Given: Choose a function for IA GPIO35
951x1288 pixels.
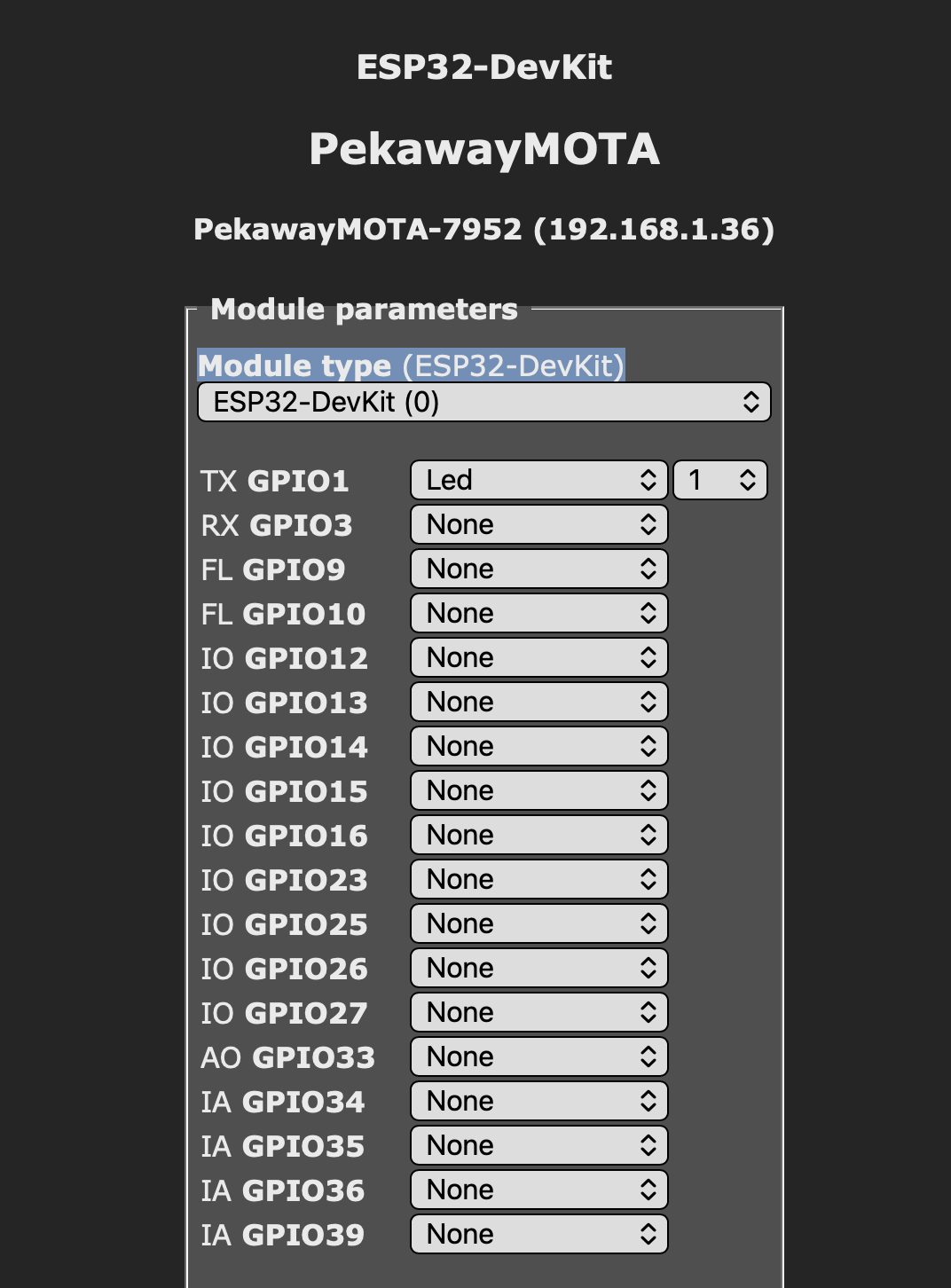Looking at the screenshot, I should coord(538,1145).
